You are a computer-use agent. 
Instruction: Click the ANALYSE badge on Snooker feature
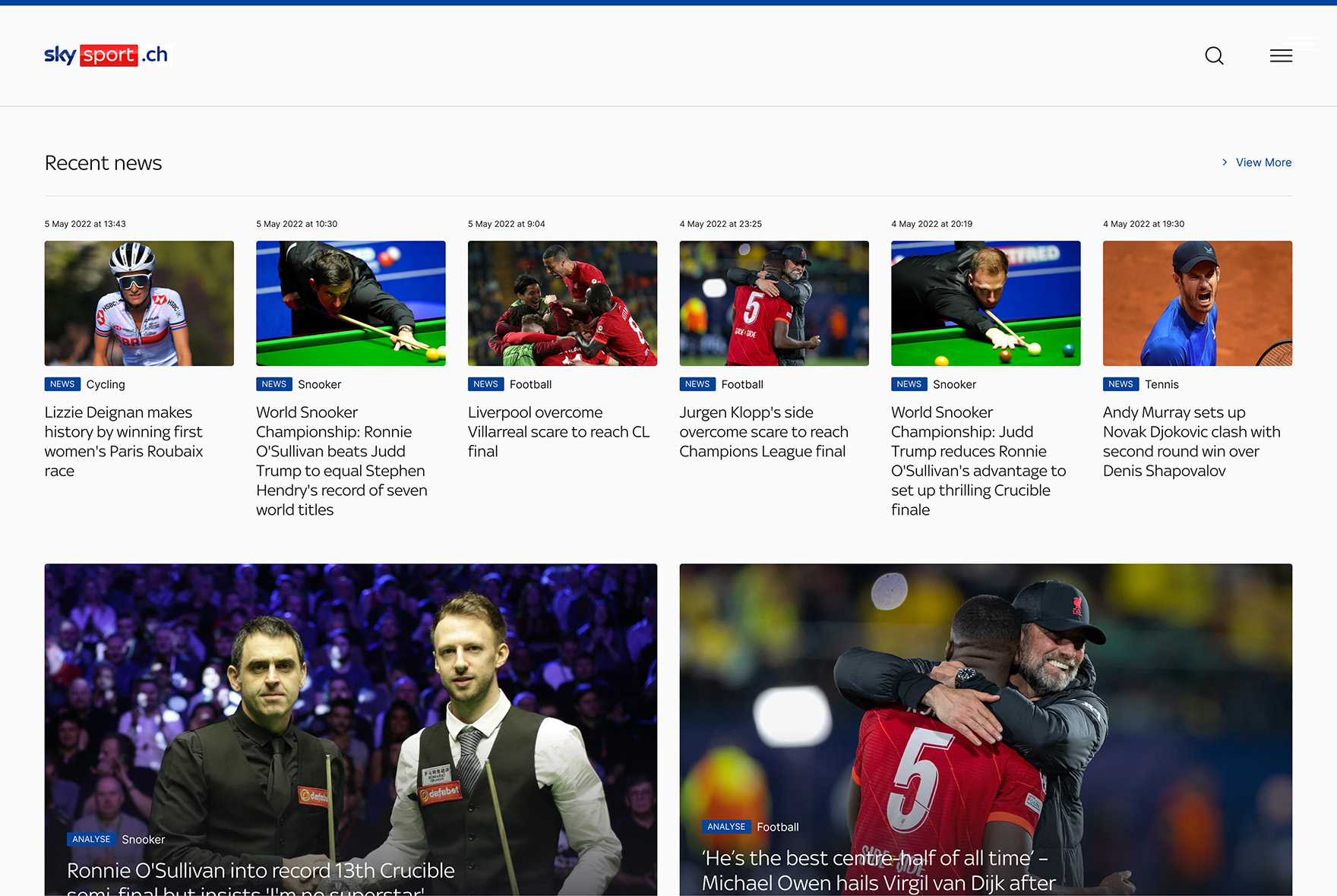[91, 839]
